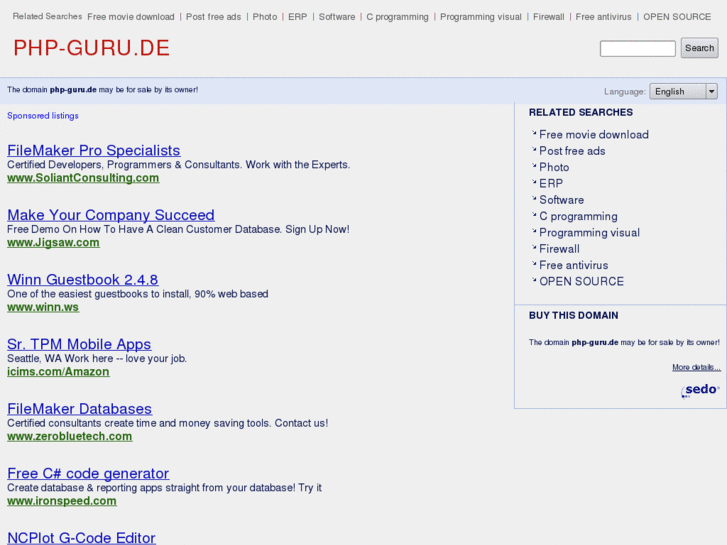Image resolution: width=727 pixels, height=545 pixels.
Task: Open sidebar Software related search
Action: click(561, 200)
